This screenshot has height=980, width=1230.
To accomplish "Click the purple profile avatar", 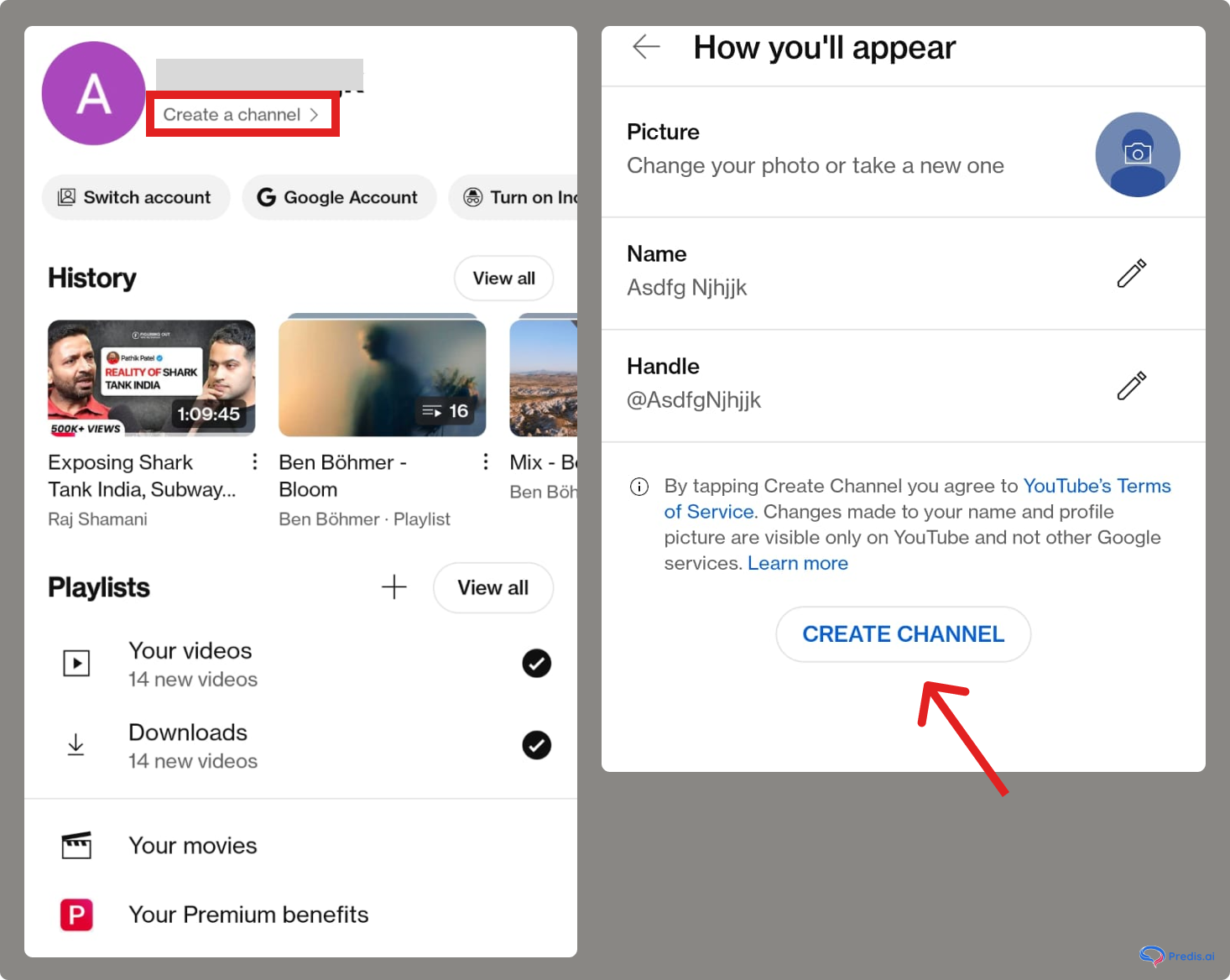I will [x=93, y=93].
